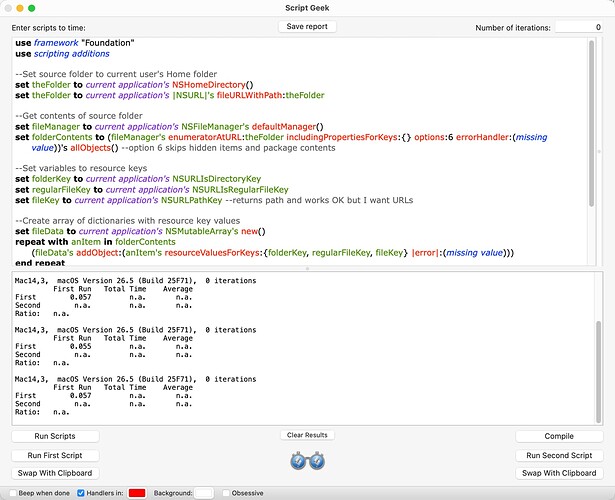
Task: Click the 'Number of iterations:' label
Action: pyautogui.click(x=513, y=28)
